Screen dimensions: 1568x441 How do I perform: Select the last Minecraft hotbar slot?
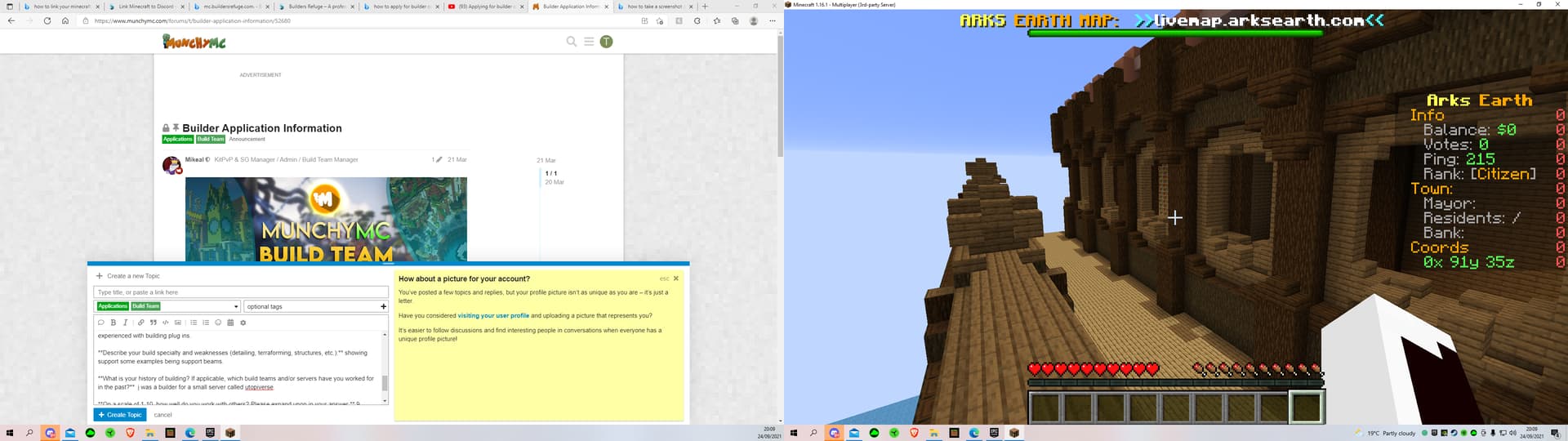click(x=1306, y=407)
